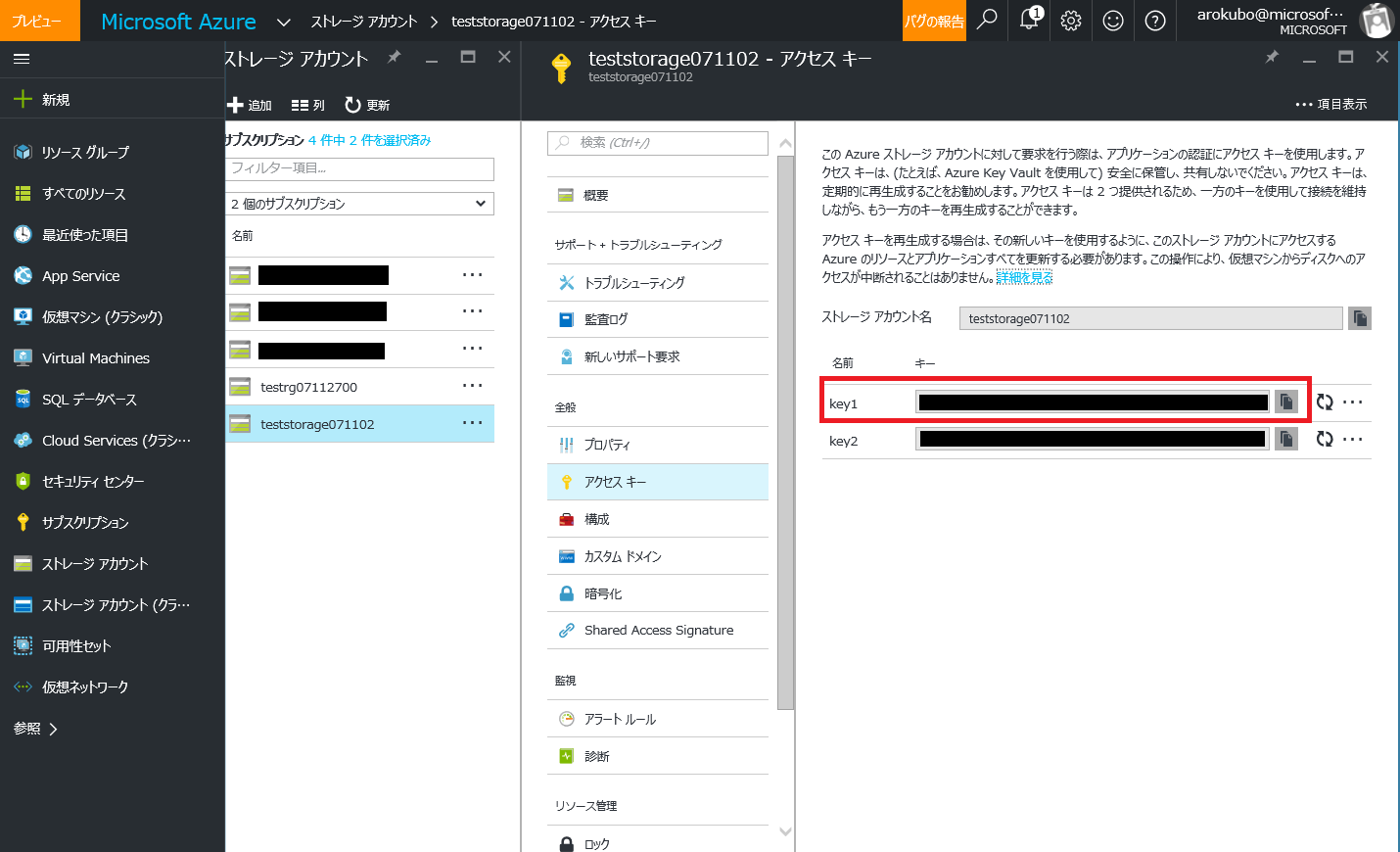This screenshot has height=852, width=1400.
Task: Open the Microsoft Azure dropdown chevron
Action: pyautogui.click(x=283, y=22)
